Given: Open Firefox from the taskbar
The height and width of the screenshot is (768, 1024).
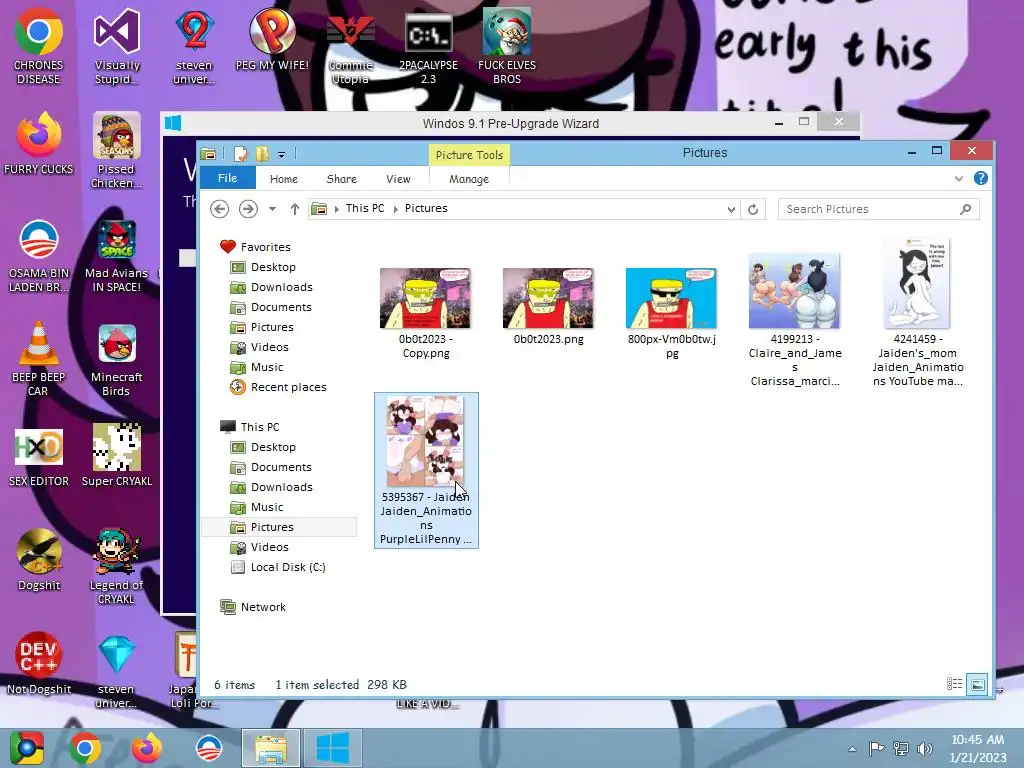Looking at the screenshot, I should [147, 748].
